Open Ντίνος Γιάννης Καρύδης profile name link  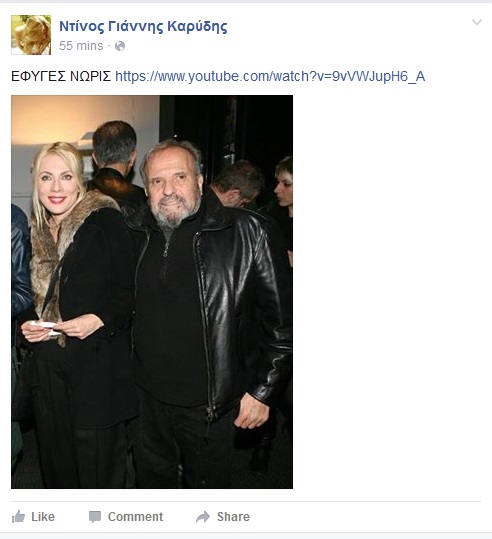pos(143,26)
